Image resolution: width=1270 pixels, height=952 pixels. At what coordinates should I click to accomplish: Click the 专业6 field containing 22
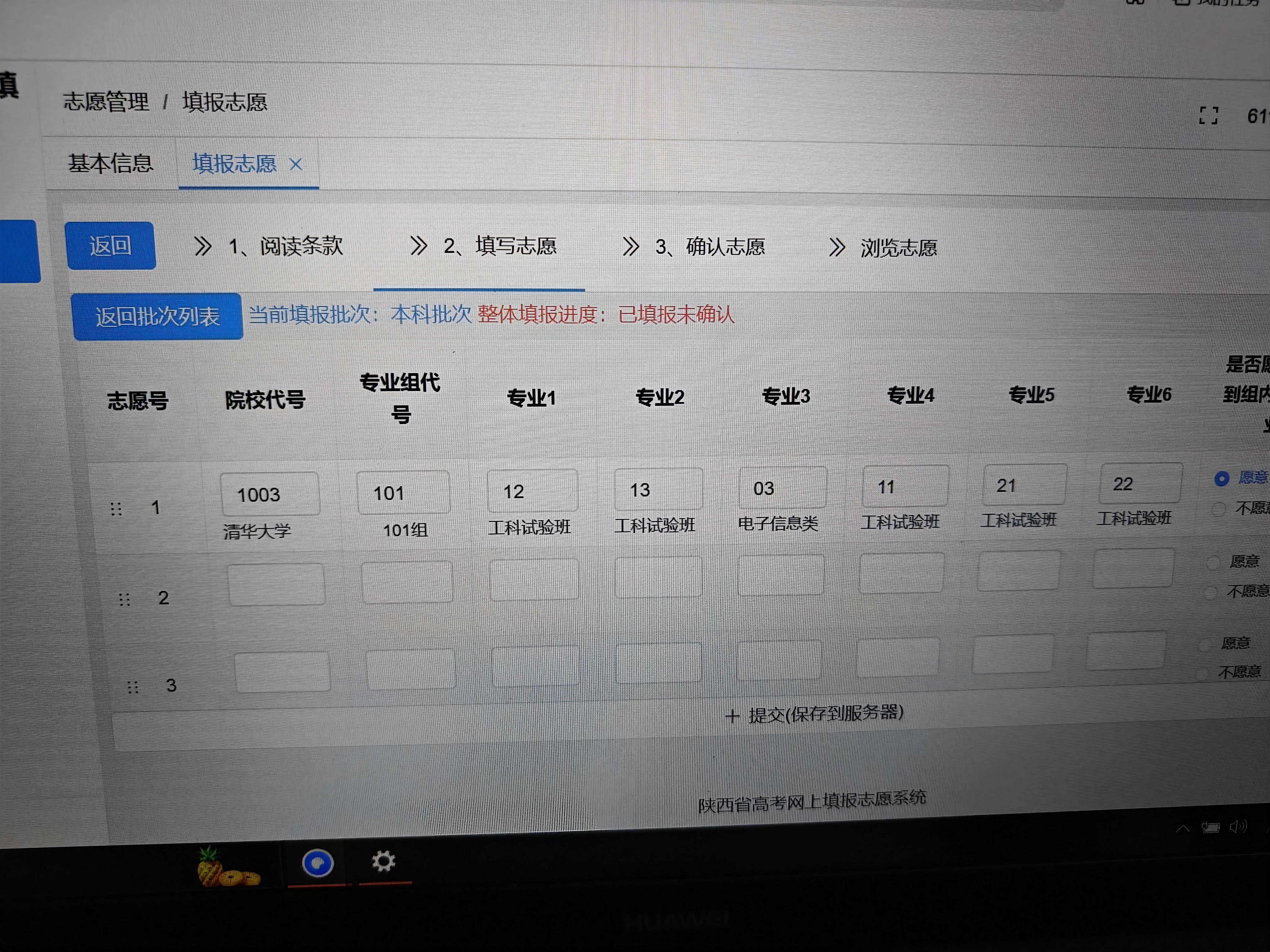tap(1140, 483)
